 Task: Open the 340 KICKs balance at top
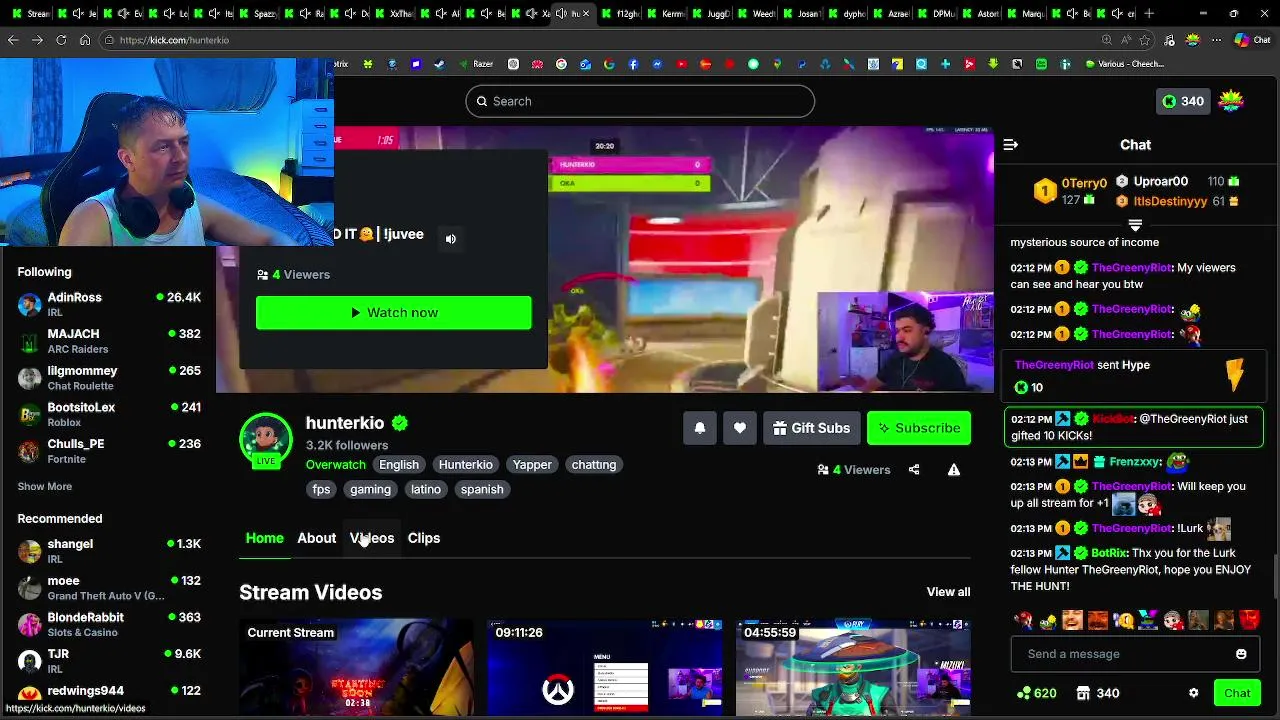click(1183, 101)
